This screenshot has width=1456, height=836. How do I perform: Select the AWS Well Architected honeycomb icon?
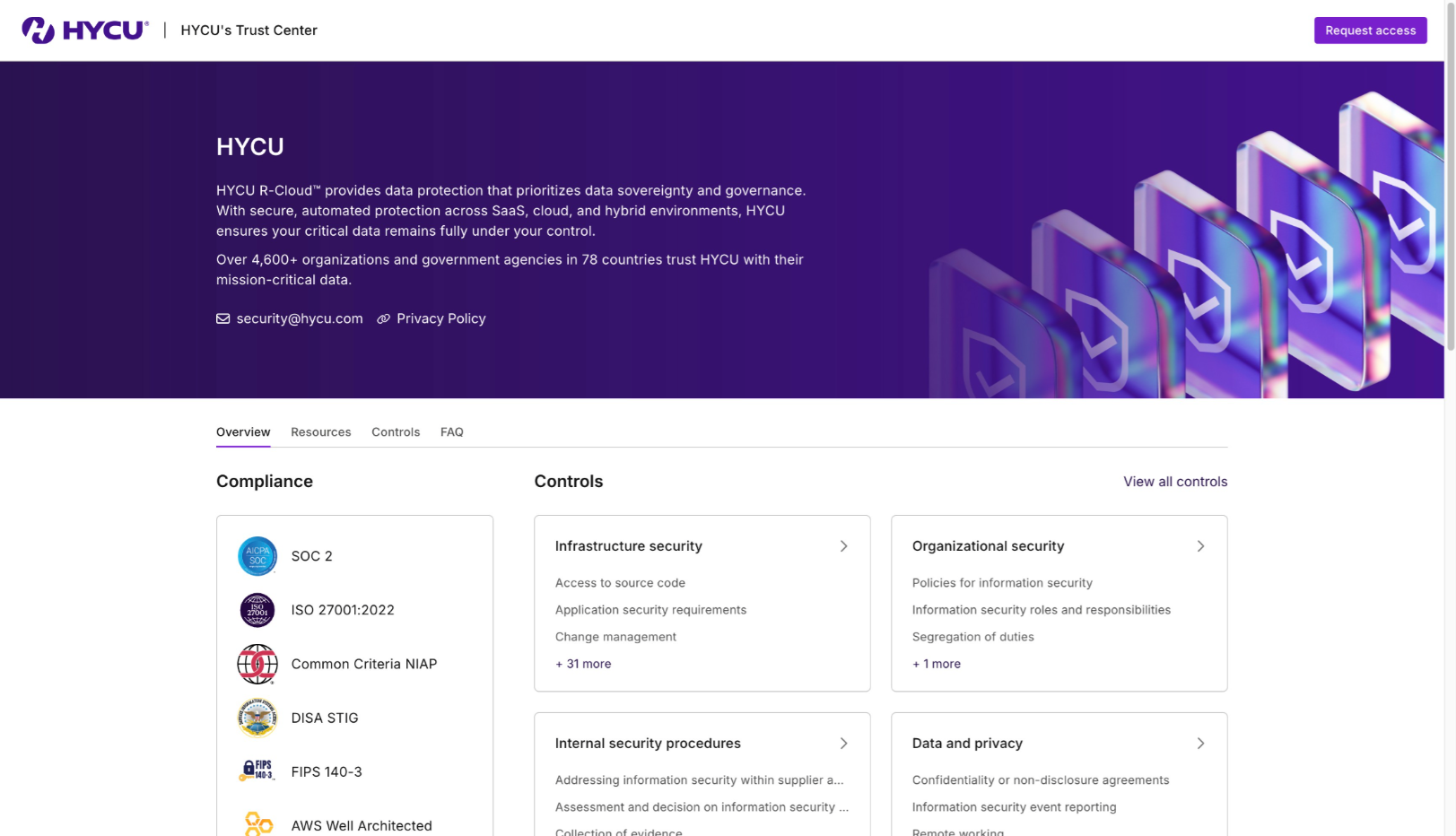point(257,823)
